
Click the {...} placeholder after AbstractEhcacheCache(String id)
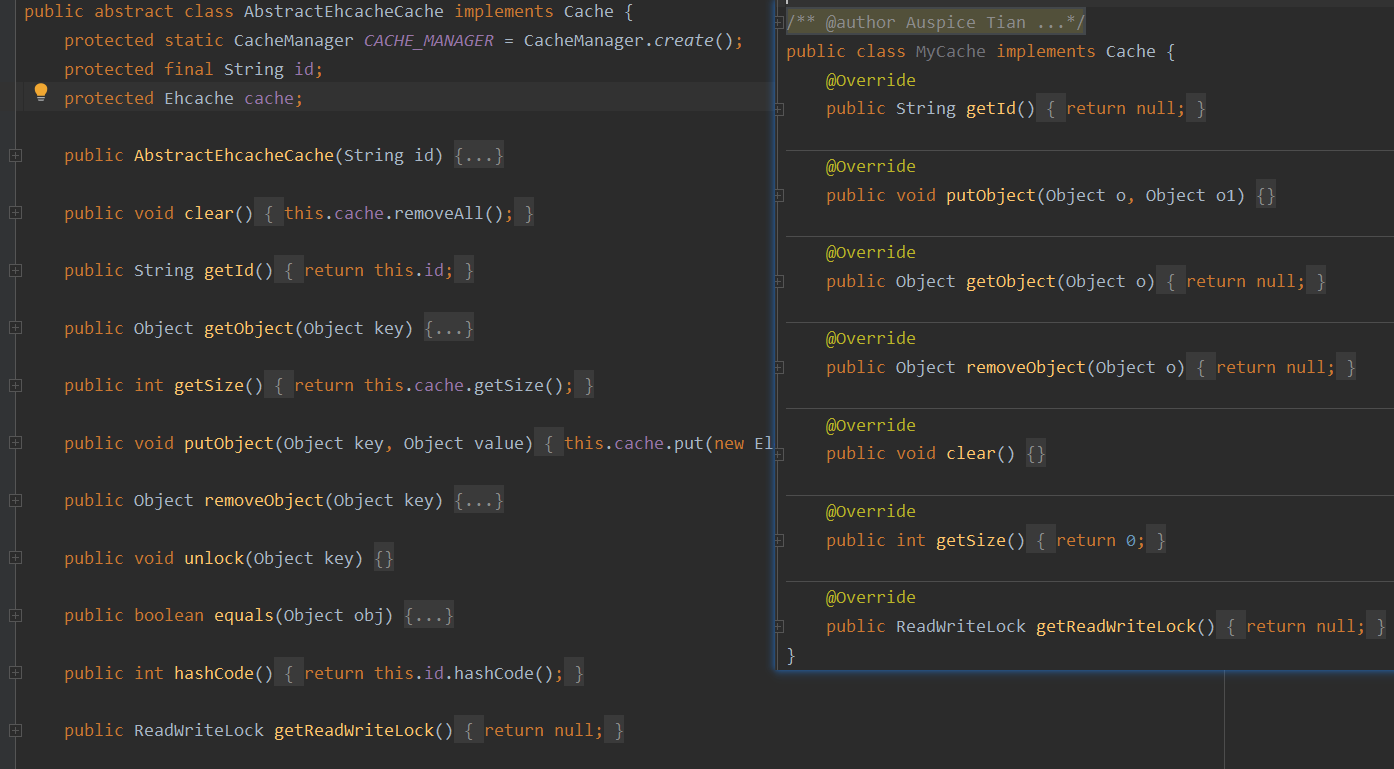click(x=479, y=155)
